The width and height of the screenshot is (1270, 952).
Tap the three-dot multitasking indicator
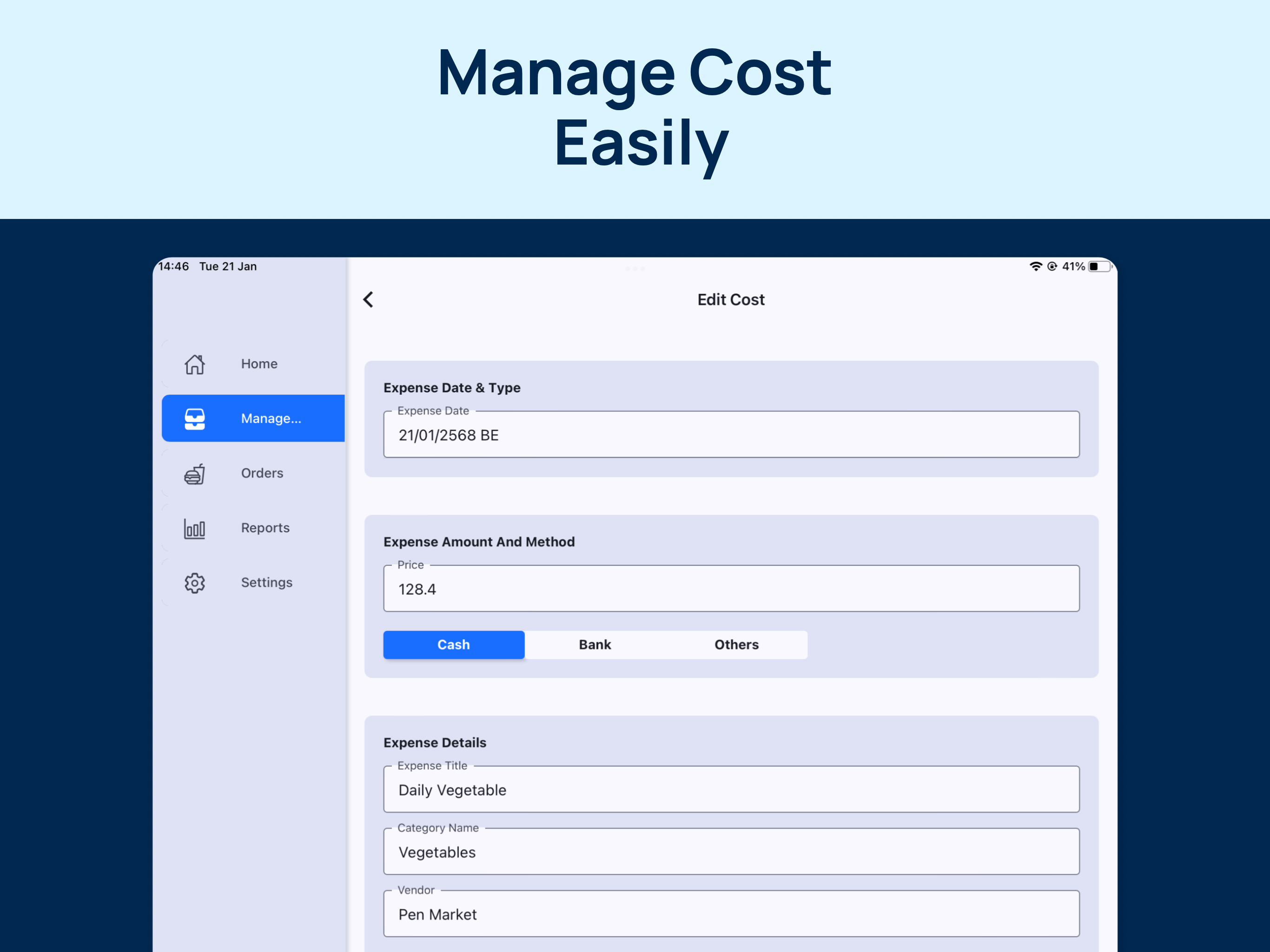coord(635,268)
